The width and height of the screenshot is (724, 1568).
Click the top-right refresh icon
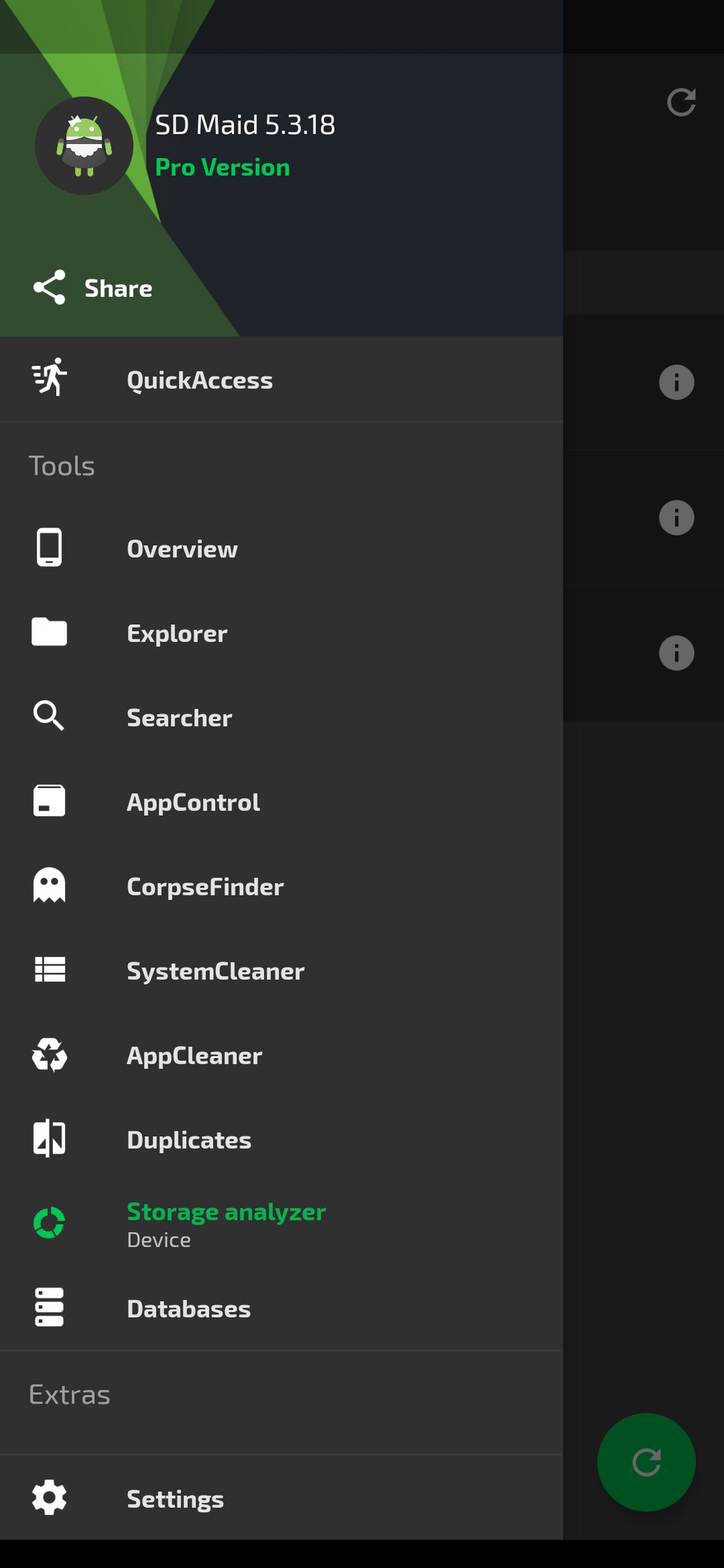[x=681, y=102]
